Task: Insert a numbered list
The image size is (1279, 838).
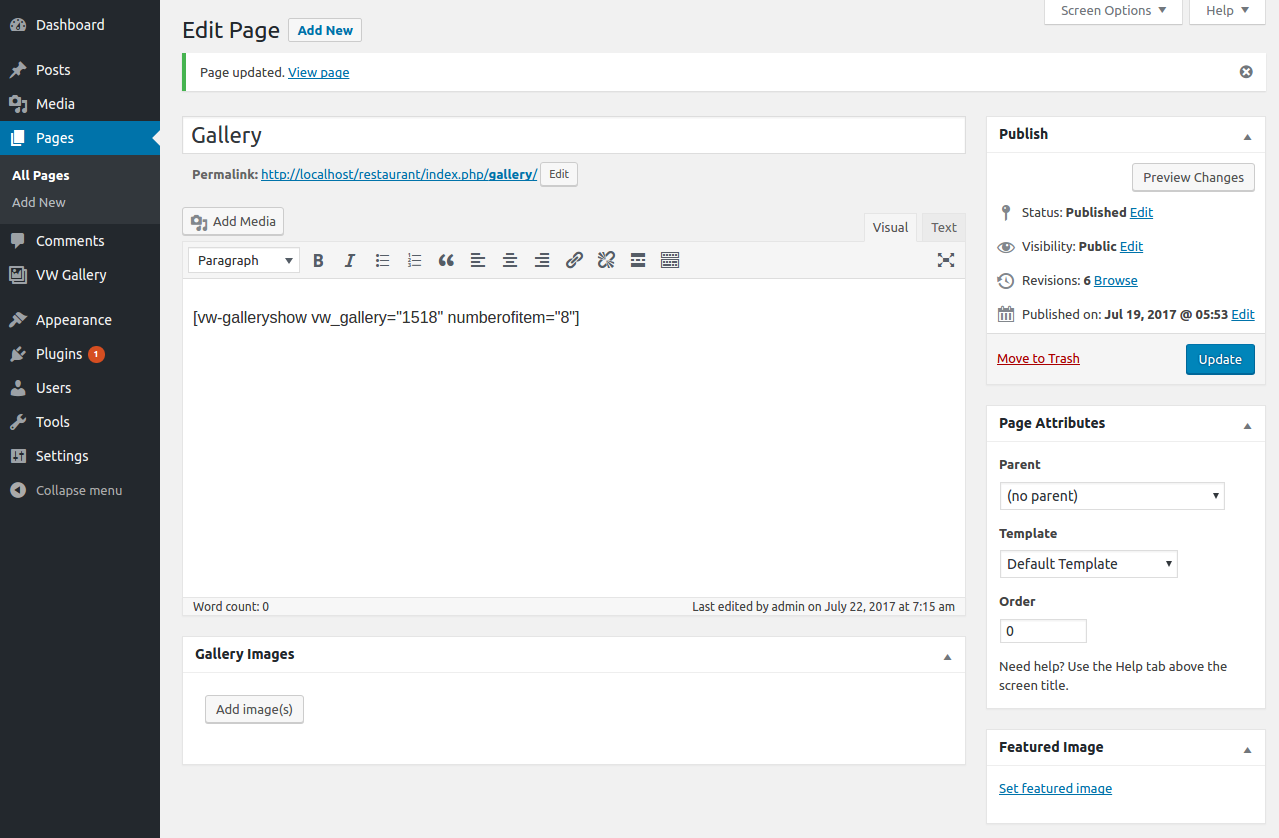Action: click(x=414, y=260)
